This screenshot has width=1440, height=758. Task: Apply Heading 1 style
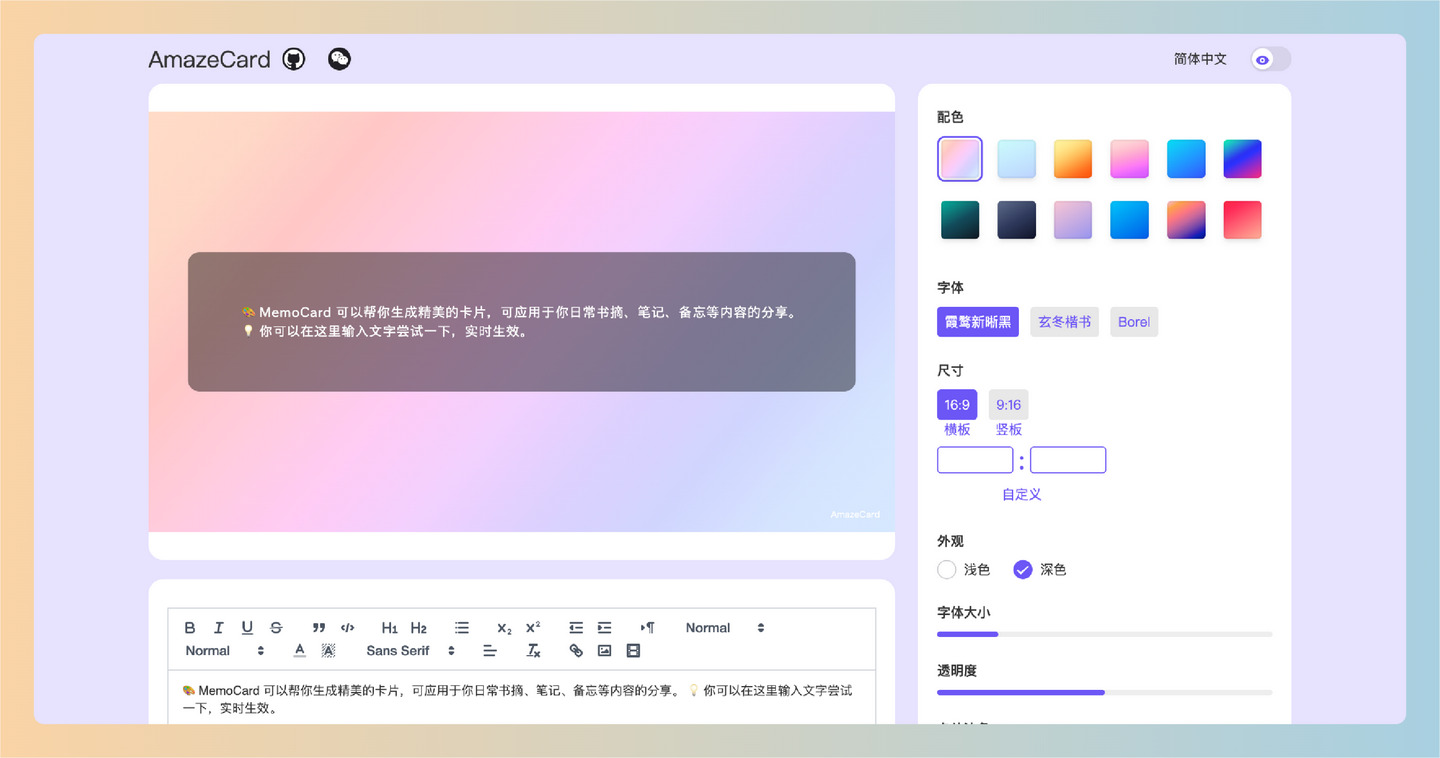[390, 628]
